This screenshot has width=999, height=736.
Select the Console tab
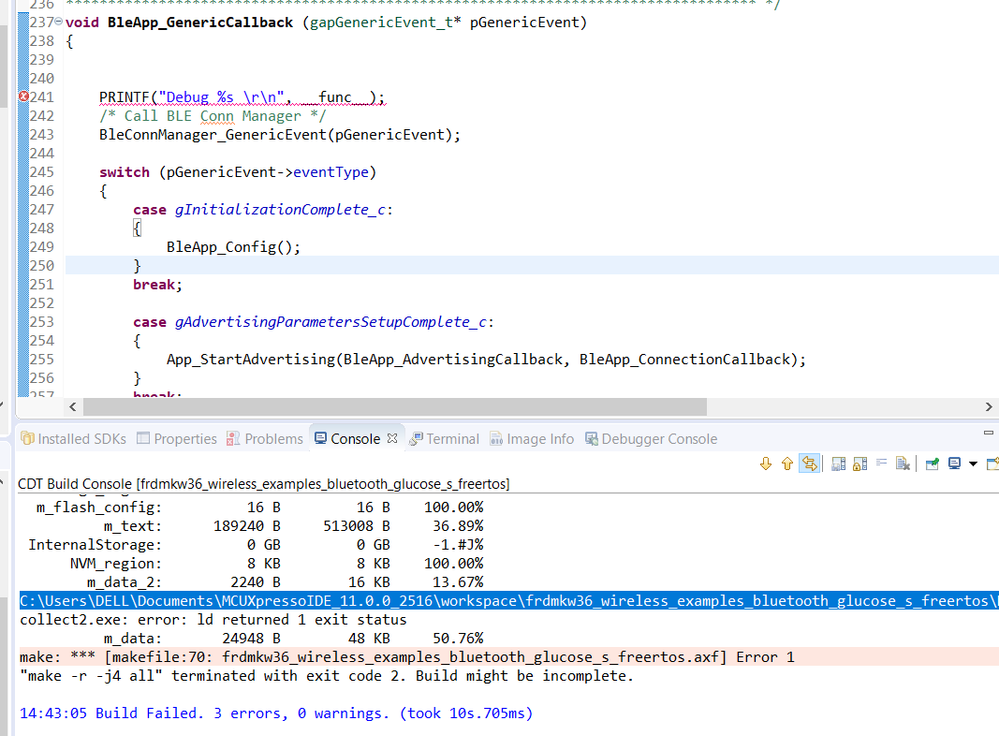pos(348,439)
